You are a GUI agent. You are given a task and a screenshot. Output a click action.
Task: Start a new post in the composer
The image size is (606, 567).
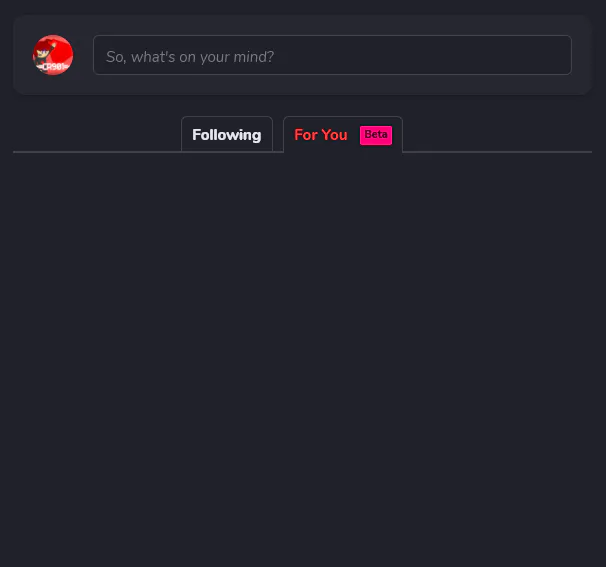(332, 55)
